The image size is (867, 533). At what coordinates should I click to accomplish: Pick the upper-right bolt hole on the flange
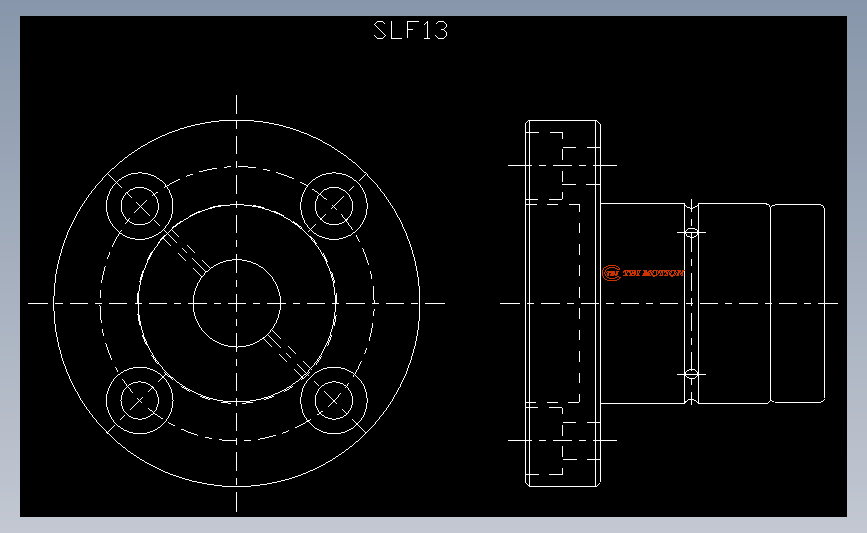coord(334,206)
